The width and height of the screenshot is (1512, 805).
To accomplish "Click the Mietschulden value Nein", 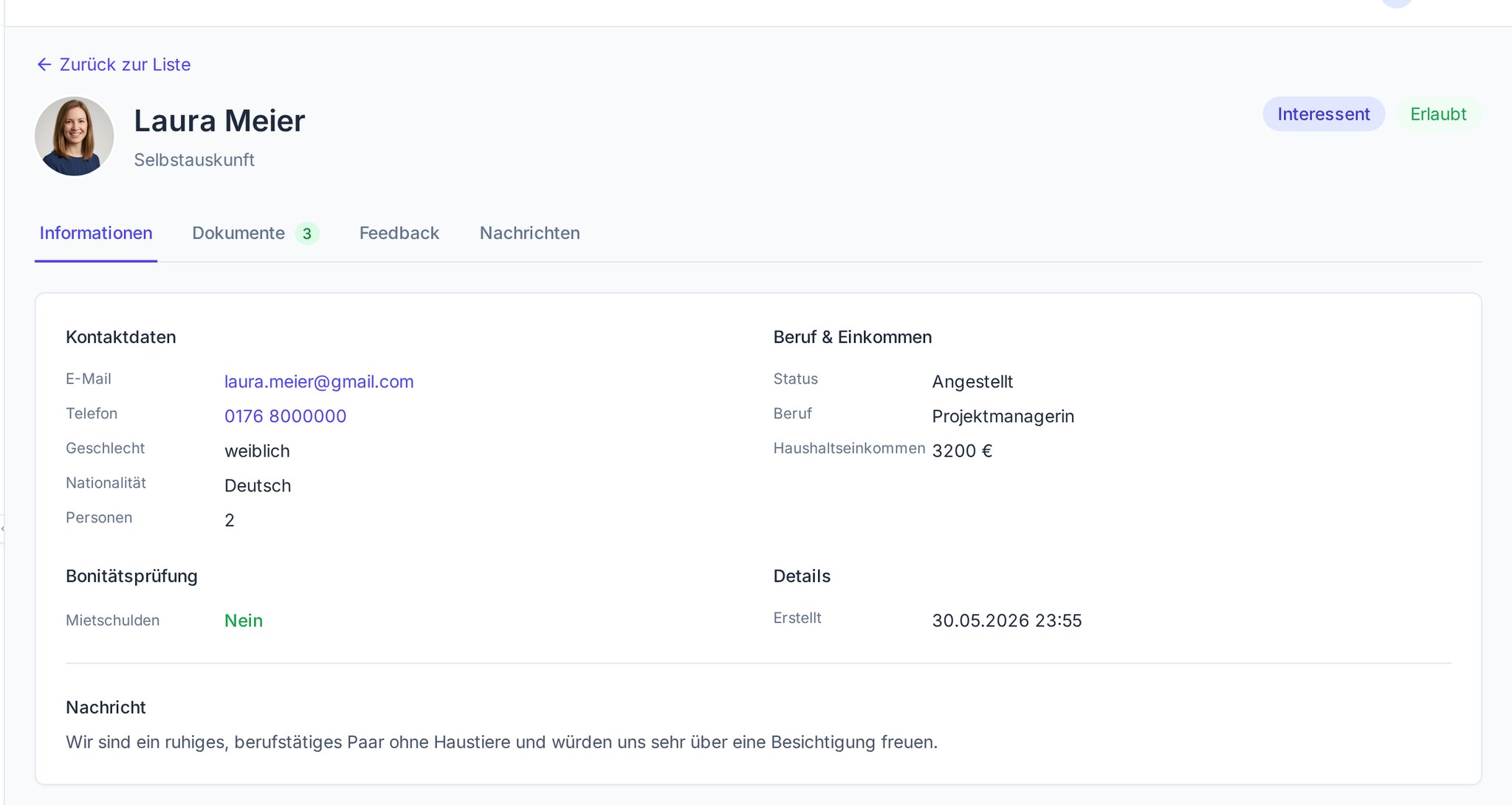I will click(x=244, y=621).
